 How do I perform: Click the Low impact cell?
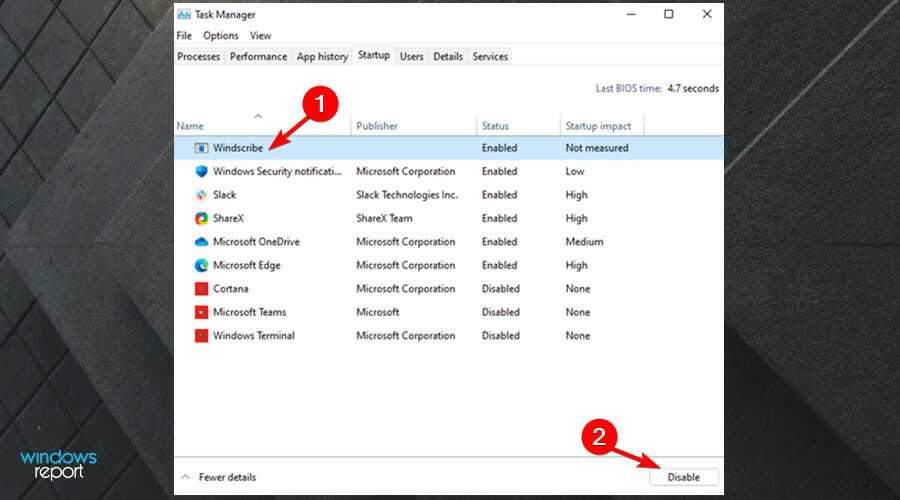pyautogui.click(x=575, y=172)
